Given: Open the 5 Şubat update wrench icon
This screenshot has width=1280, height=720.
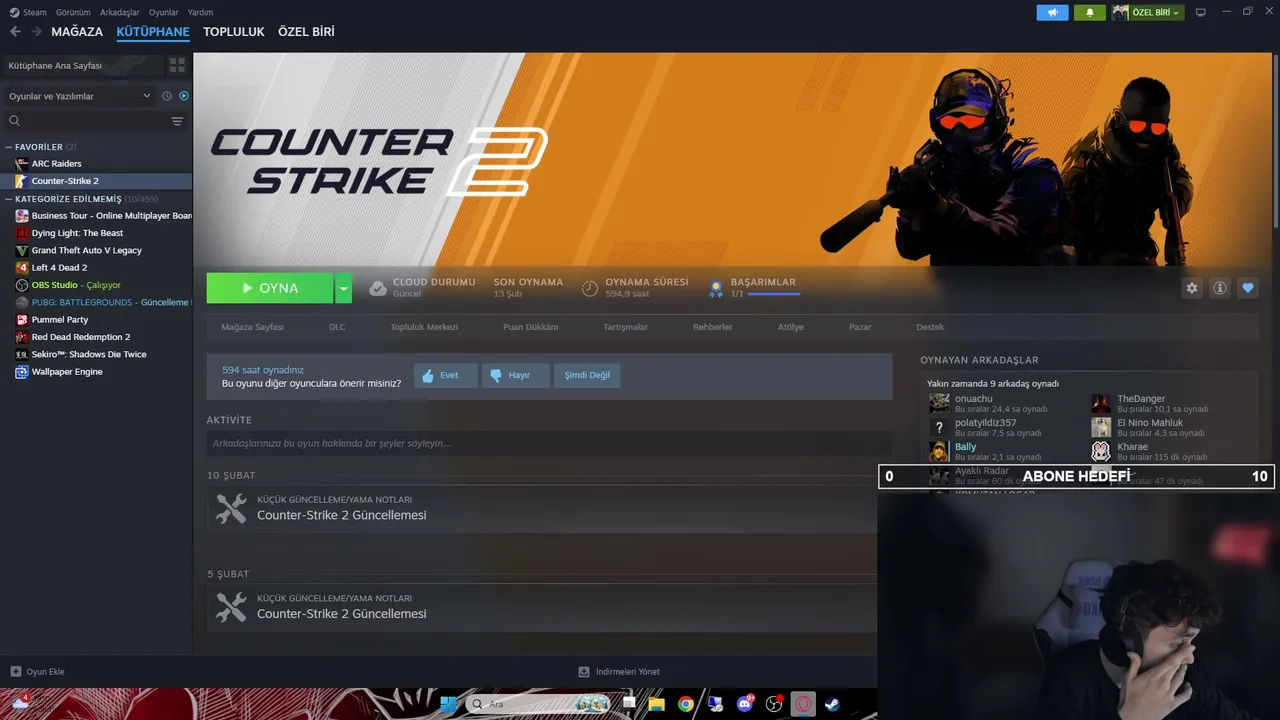Looking at the screenshot, I should [x=231, y=607].
